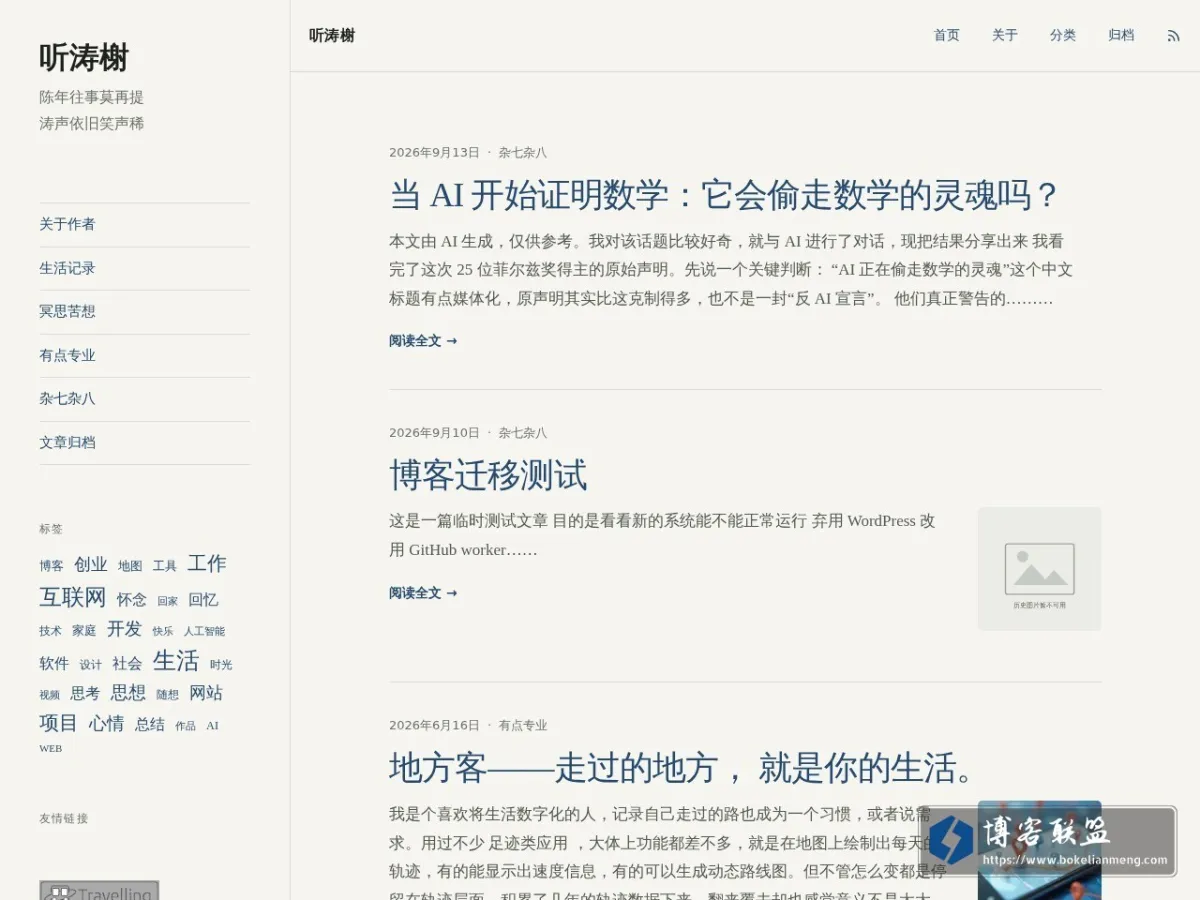Select the 技术 tag
The image size is (1200, 900).
pos(50,631)
